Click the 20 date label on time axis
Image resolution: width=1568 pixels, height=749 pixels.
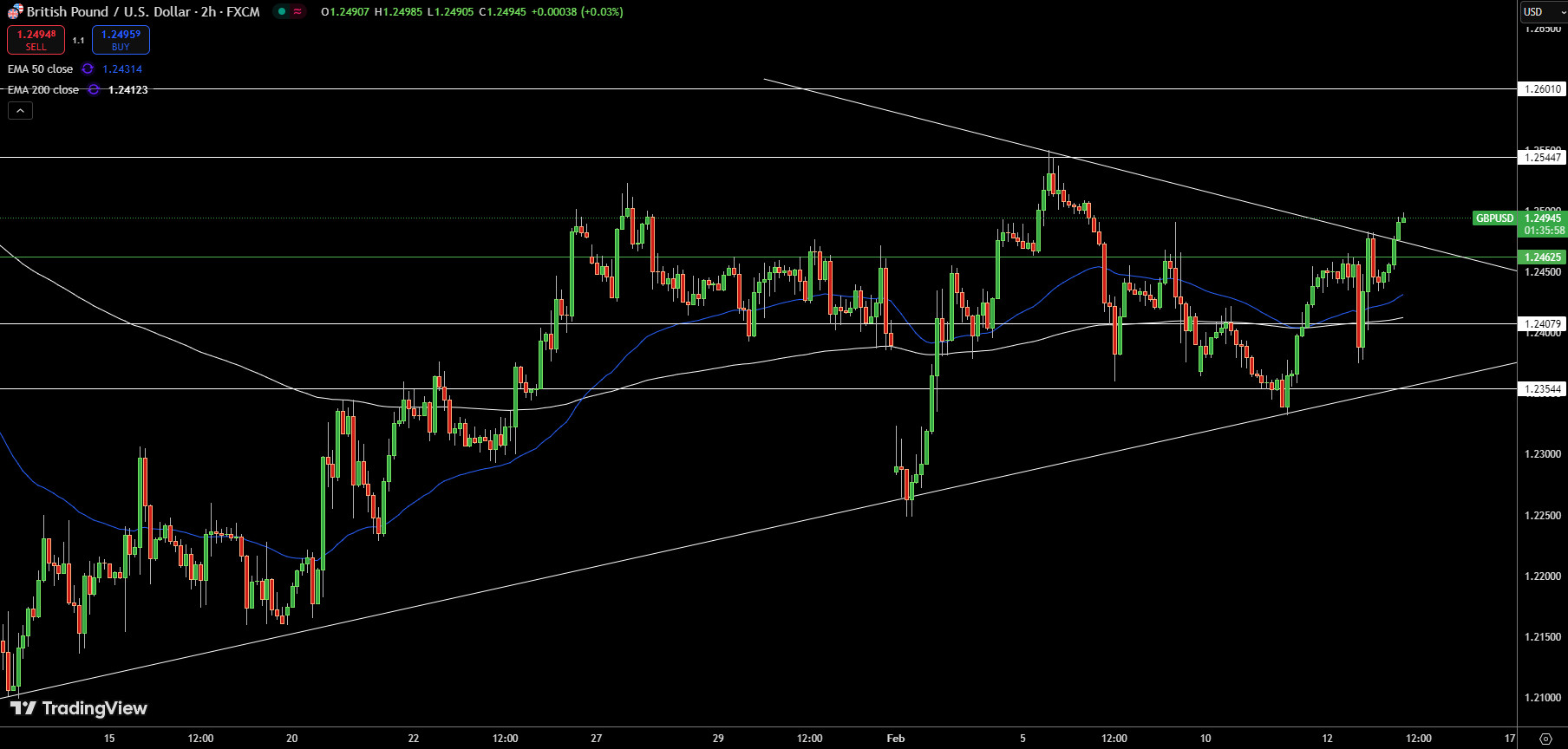292,739
